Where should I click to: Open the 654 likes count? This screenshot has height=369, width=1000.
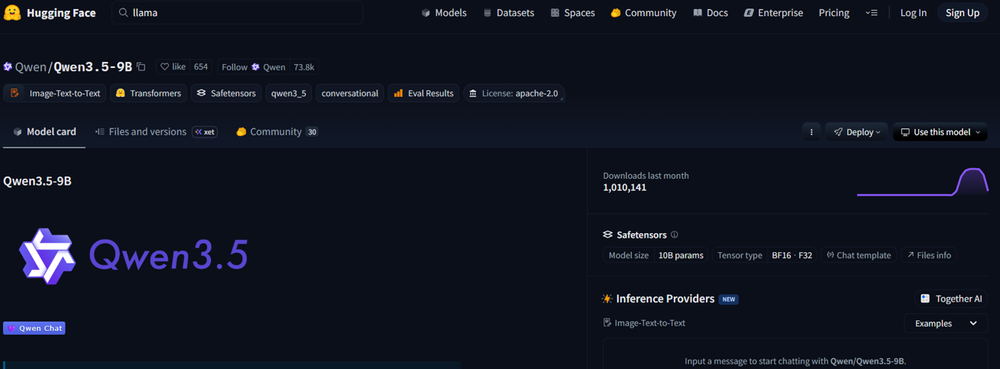coord(201,67)
